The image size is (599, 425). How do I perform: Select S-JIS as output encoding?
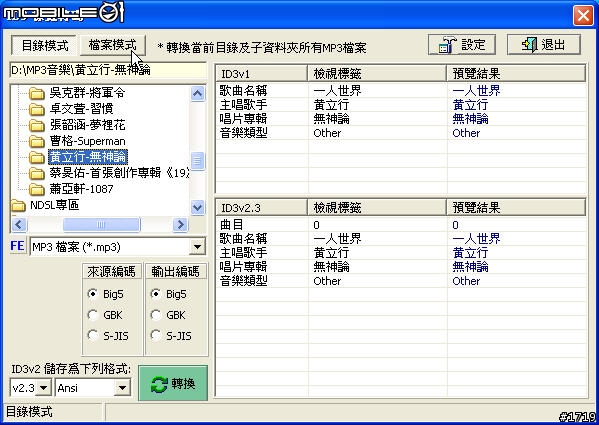pyautogui.click(x=155, y=335)
